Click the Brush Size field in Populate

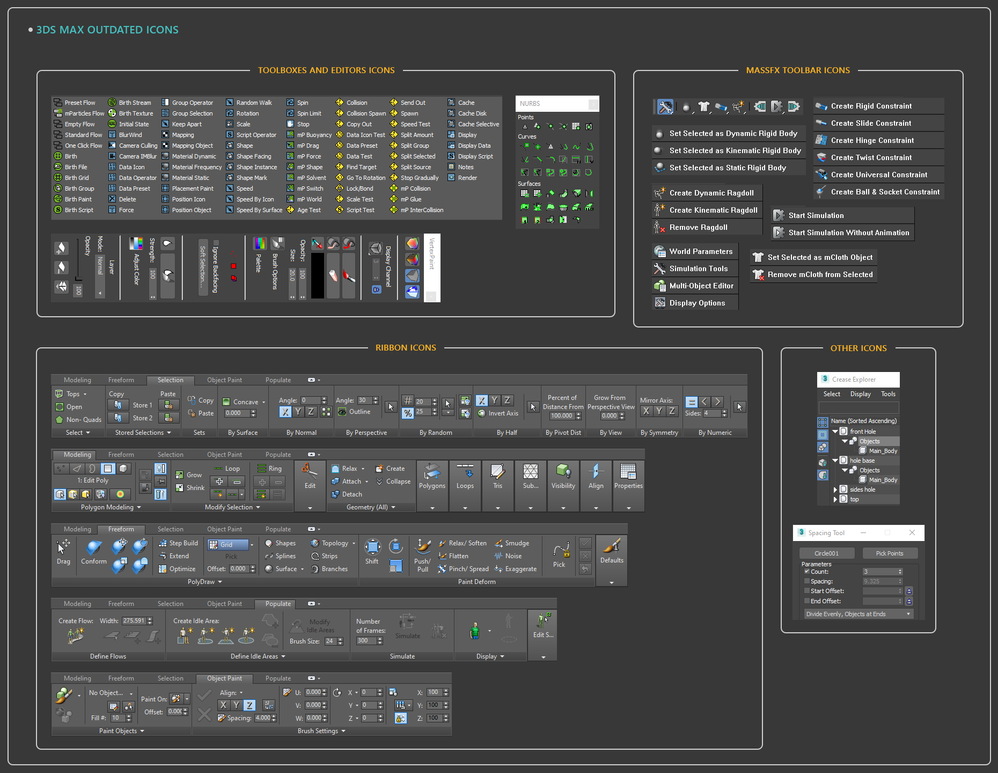click(334, 641)
